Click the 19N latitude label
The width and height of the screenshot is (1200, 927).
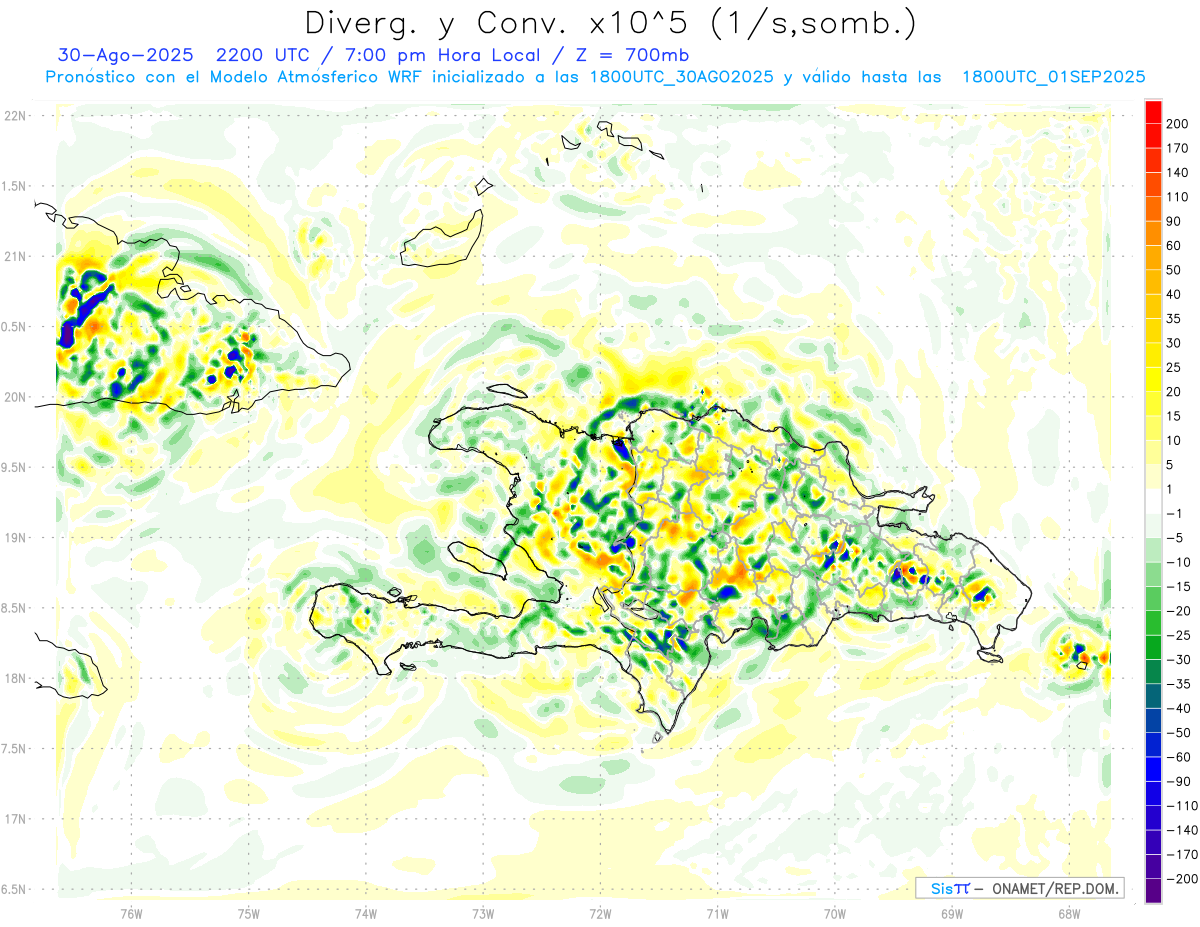[x=15, y=538]
